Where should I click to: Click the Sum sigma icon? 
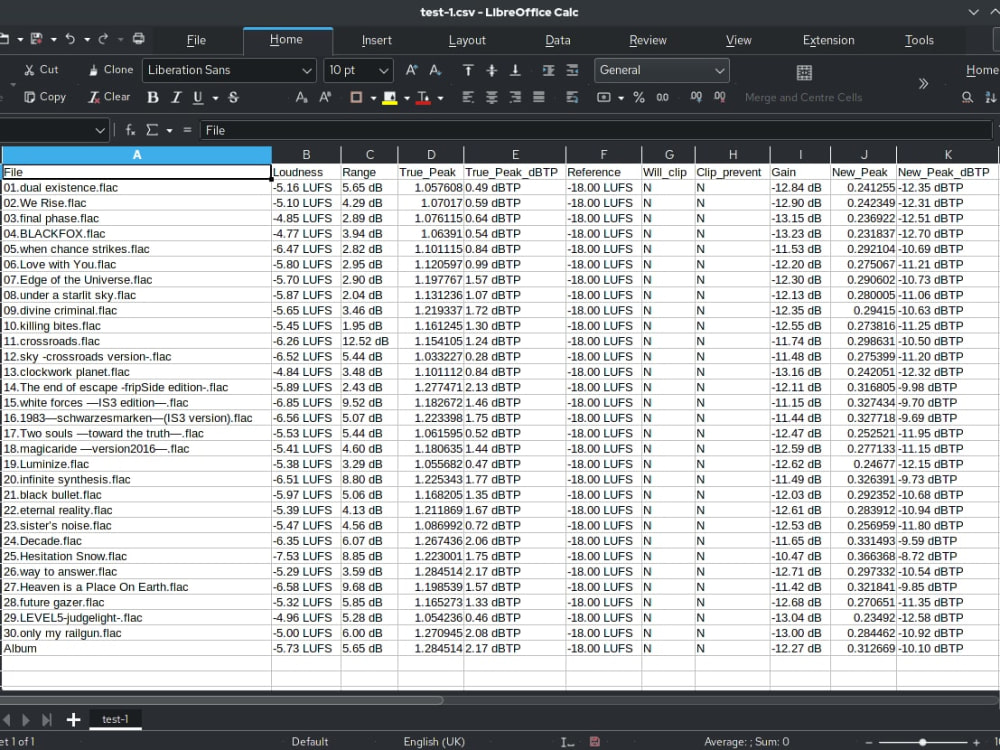pyautogui.click(x=152, y=130)
